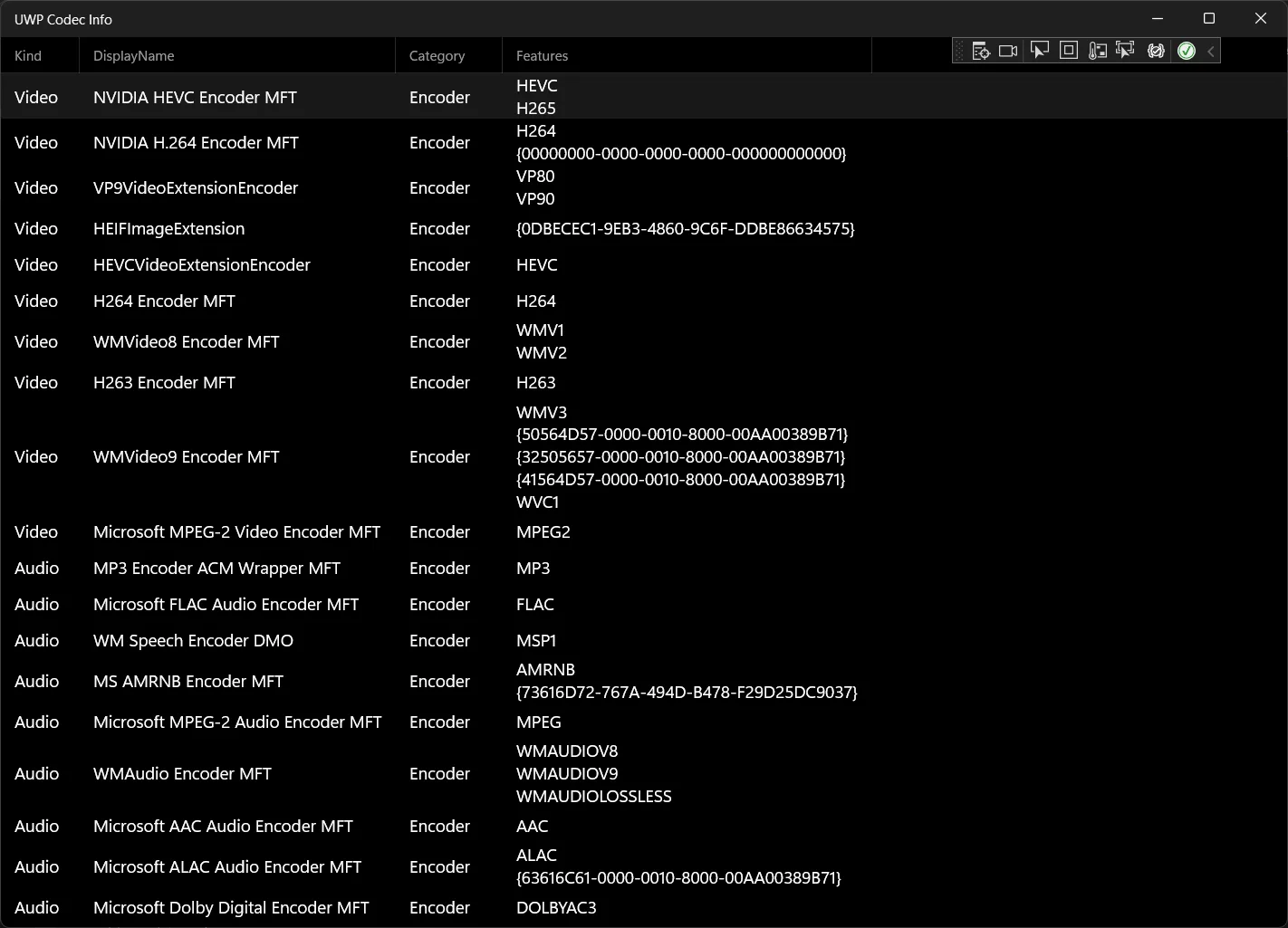Image resolution: width=1288 pixels, height=928 pixels.
Task: Select WMVideo9 Encoder MFT
Action: (x=186, y=456)
